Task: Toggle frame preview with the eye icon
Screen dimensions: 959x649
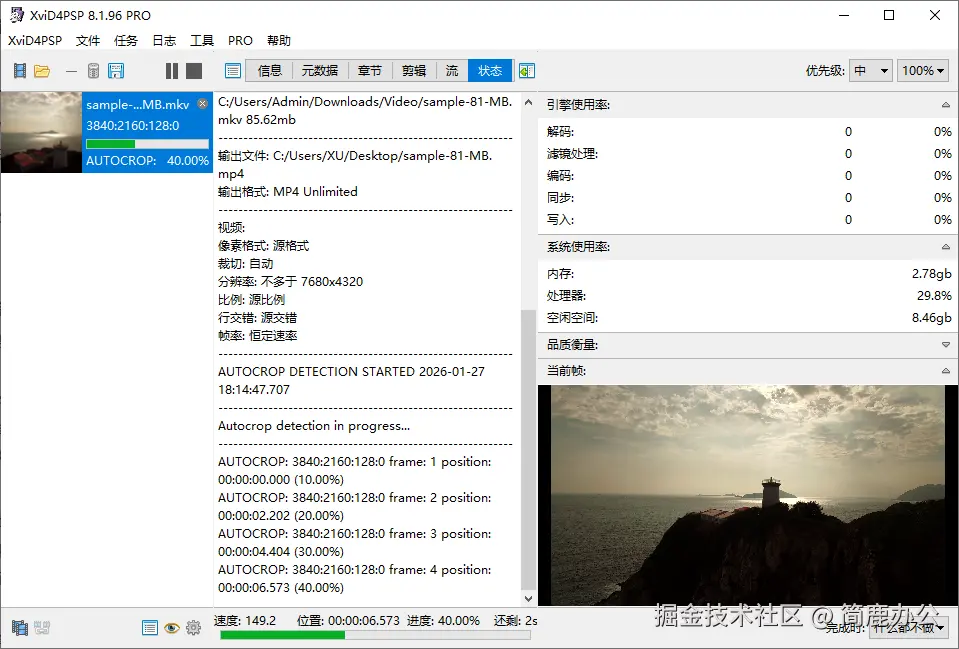Action: [172, 628]
